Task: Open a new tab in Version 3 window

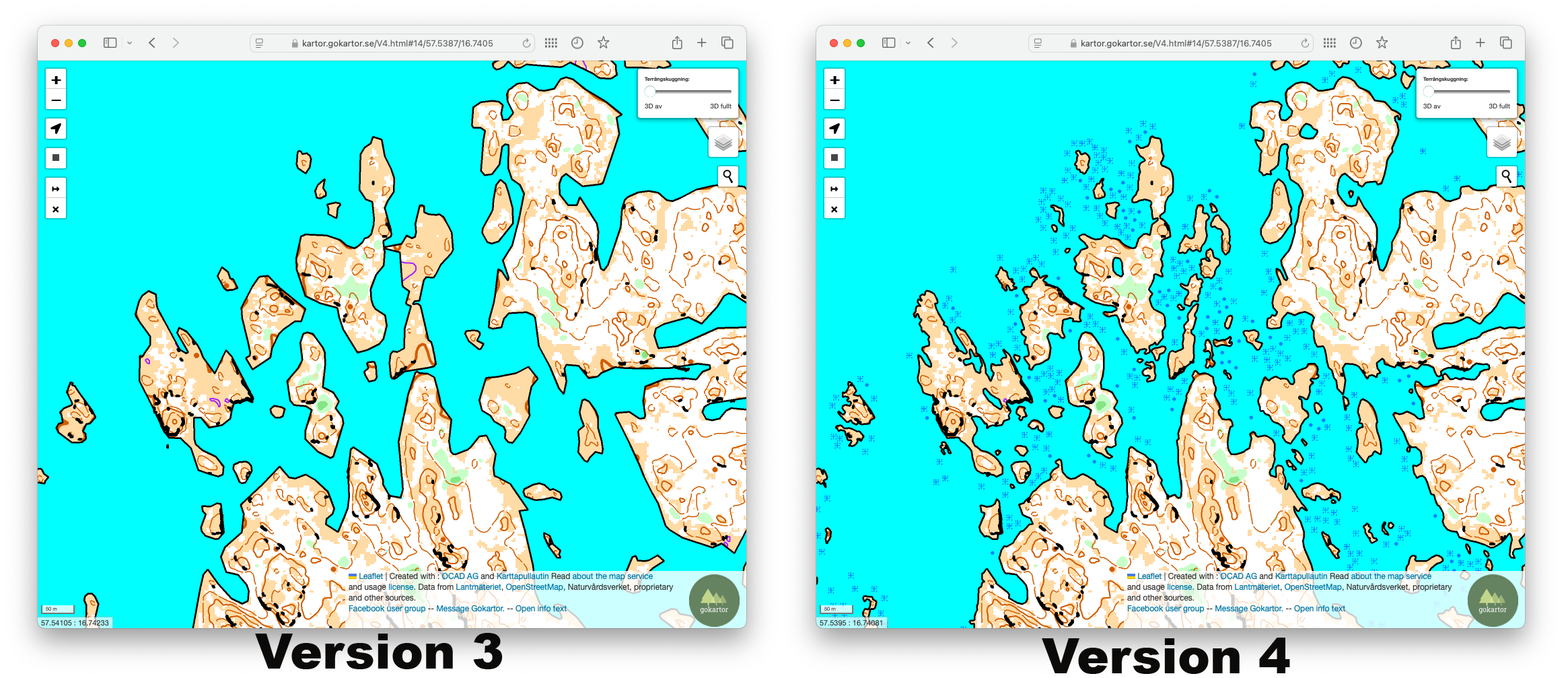Action: point(702,43)
